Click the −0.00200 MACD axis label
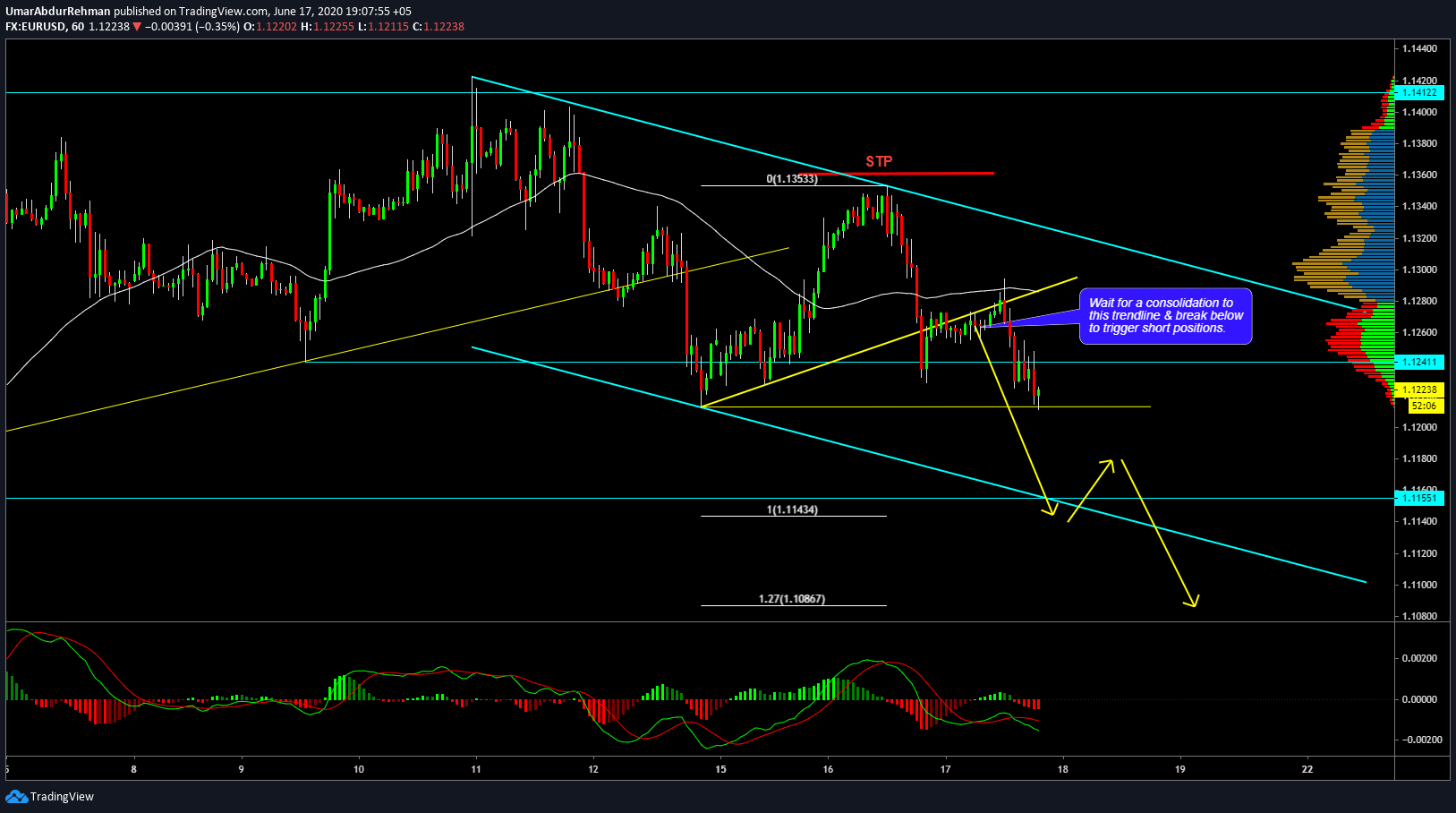 (1420, 740)
